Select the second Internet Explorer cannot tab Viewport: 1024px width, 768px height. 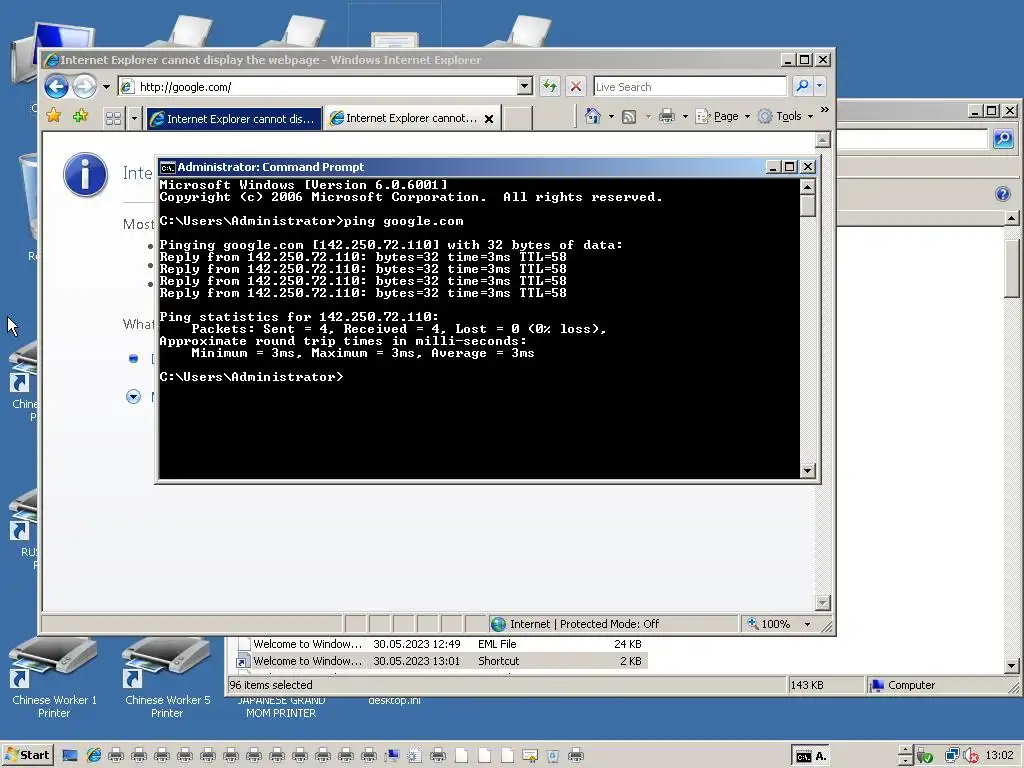tap(404, 118)
